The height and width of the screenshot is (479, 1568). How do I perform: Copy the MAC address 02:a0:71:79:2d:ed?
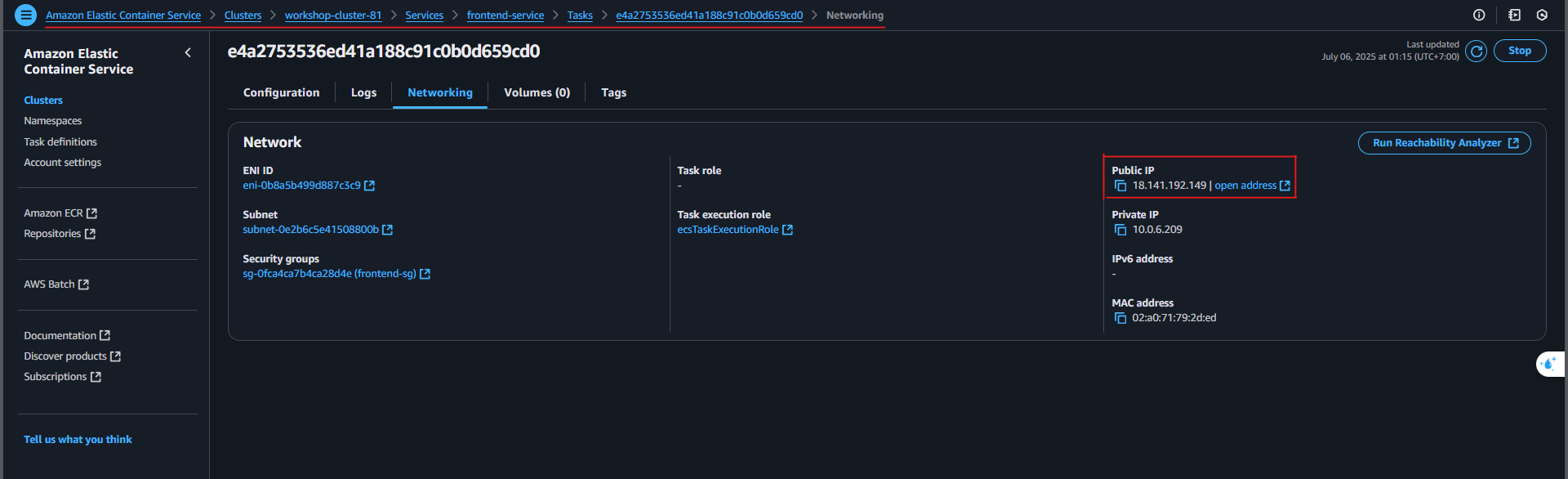click(1120, 319)
